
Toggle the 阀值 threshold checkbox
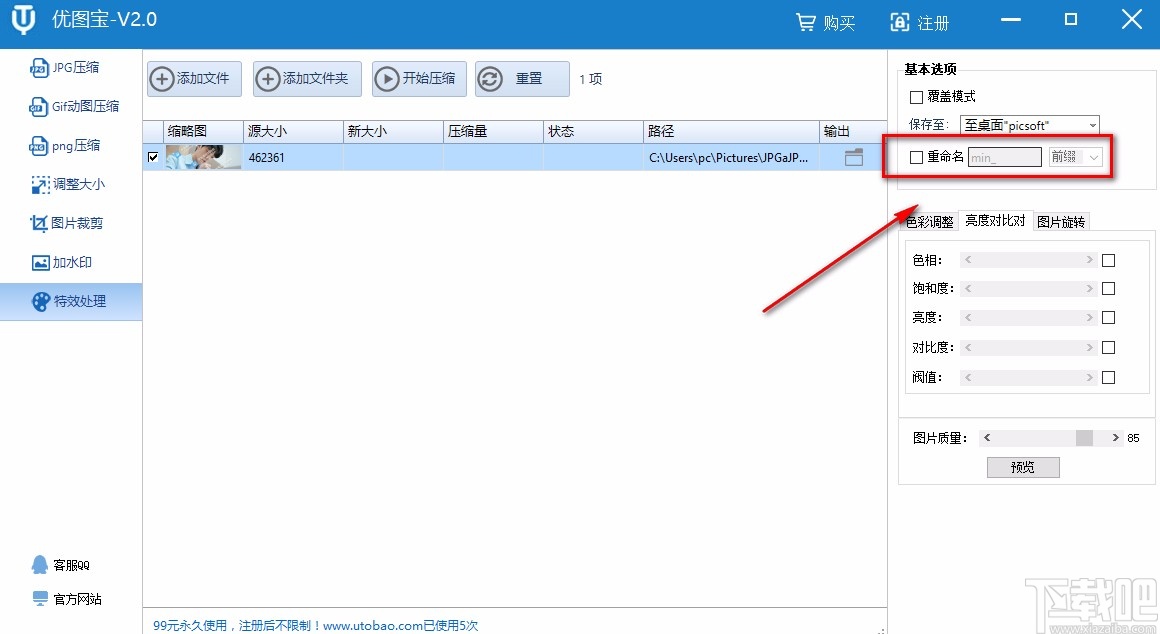click(x=1107, y=377)
